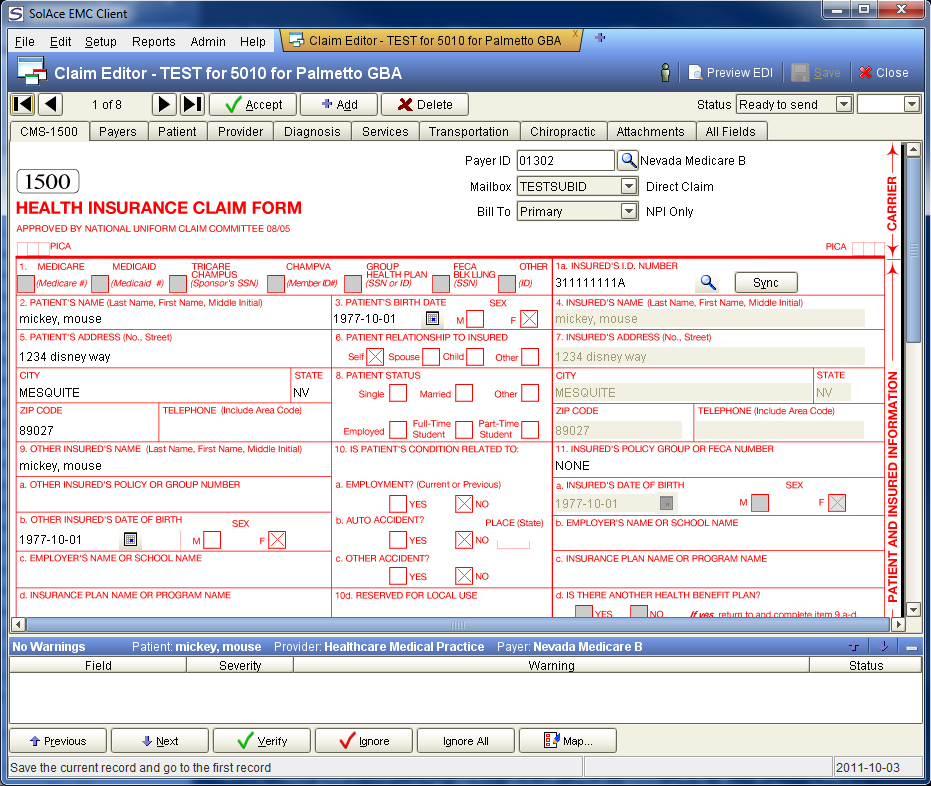The width and height of the screenshot is (931, 786).
Task: Check the Medicare checkbox
Action: (x=26, y=284)
